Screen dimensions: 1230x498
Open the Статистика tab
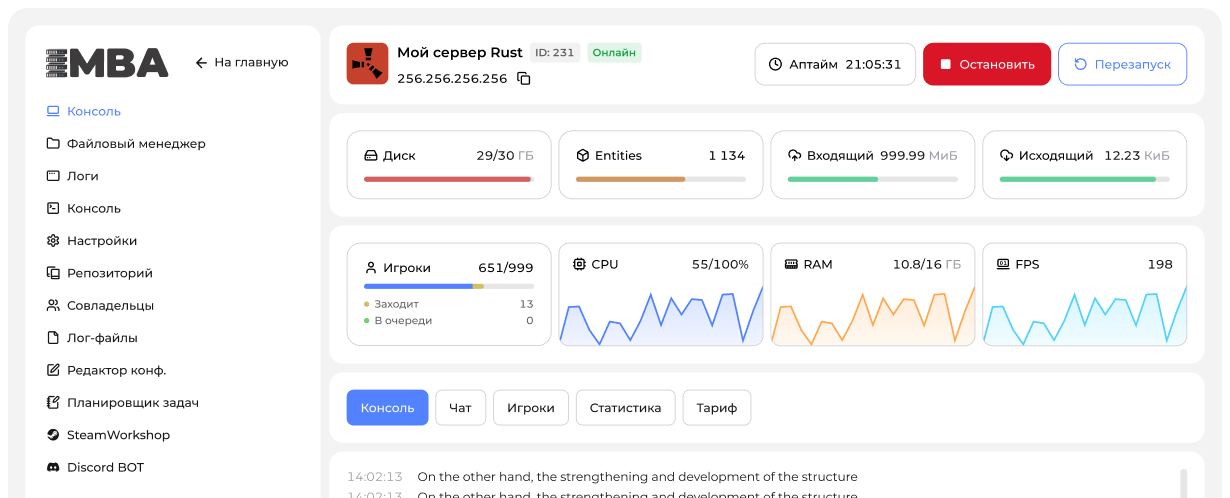point(625,408)
